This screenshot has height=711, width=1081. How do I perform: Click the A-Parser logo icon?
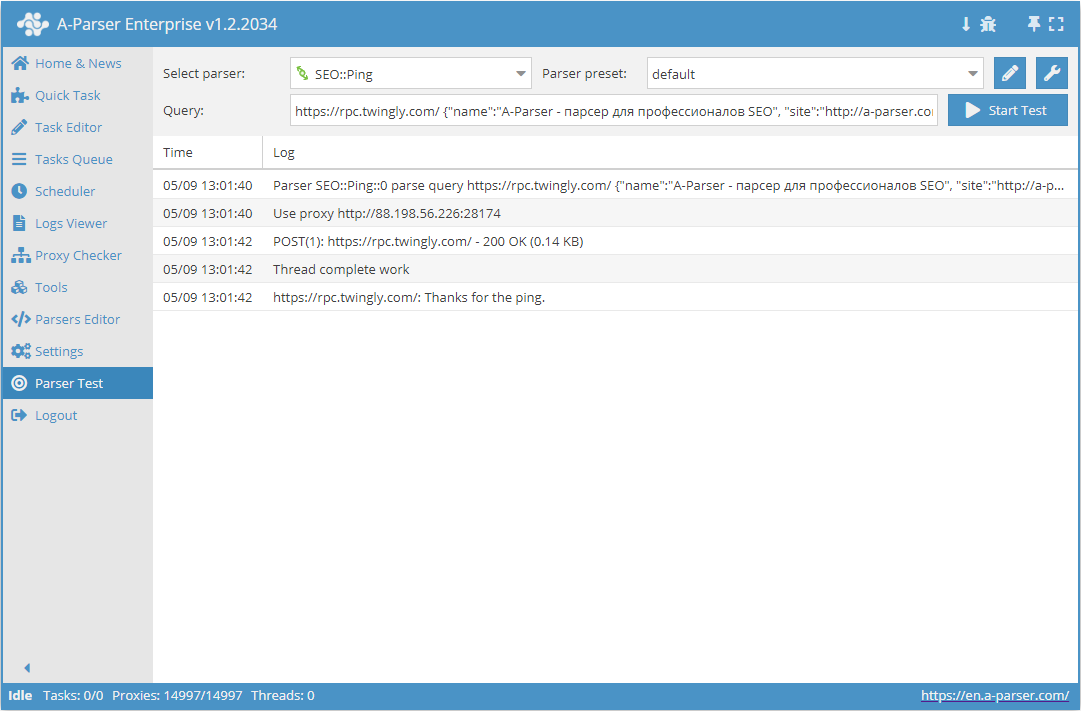coord(32,24)
